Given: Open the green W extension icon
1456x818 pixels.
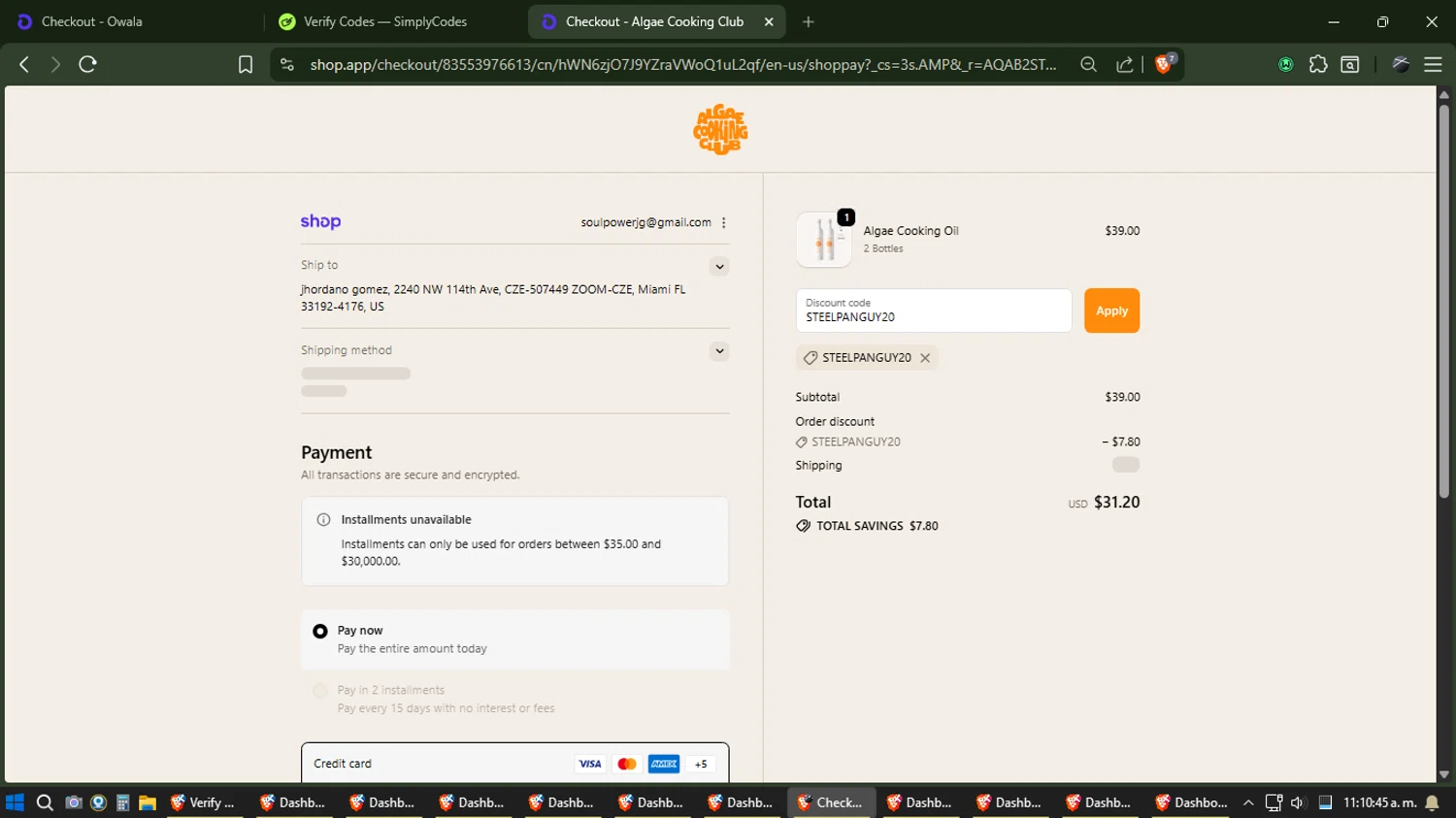Looking at the screenshot, I should coord(1285,64).
